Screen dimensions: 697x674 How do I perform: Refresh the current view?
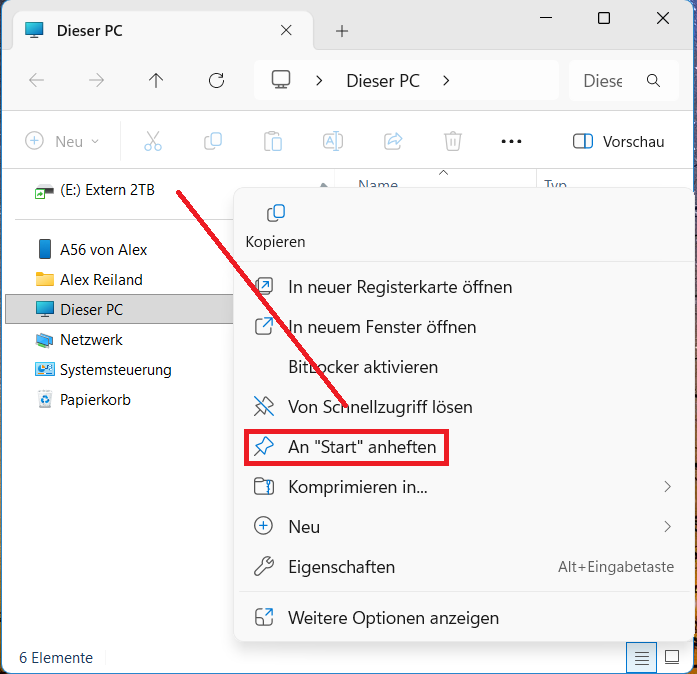pyautogui.click(x=216, y=80)
